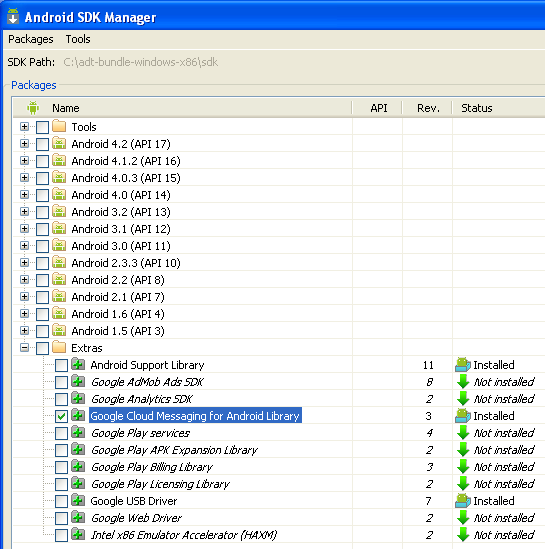Click the Android 4.0.3 (API 15) folder icon
The height and width of the screenshot is (549, 545).
click(59, 177)
